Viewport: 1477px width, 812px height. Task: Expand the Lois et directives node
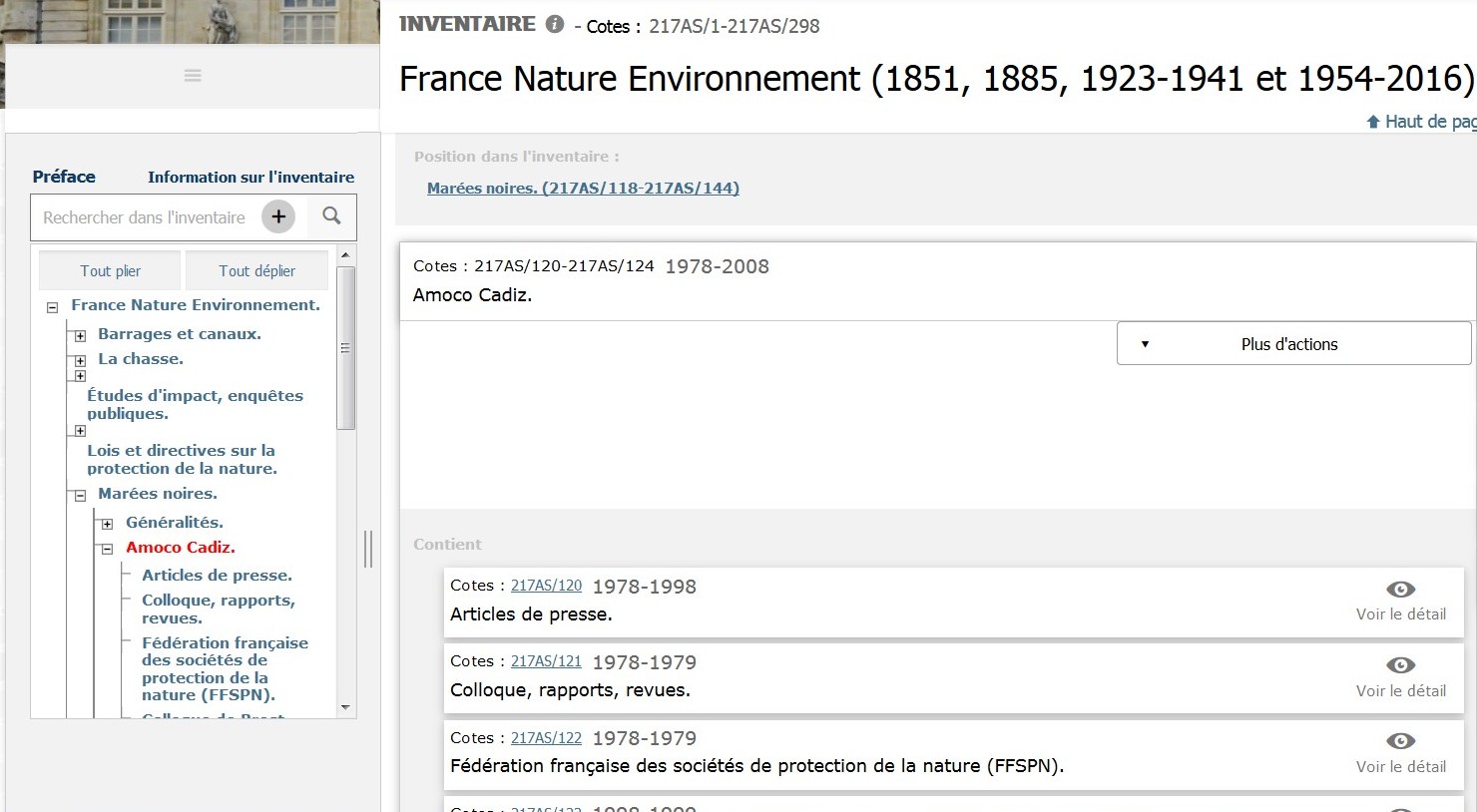(80, 431)
